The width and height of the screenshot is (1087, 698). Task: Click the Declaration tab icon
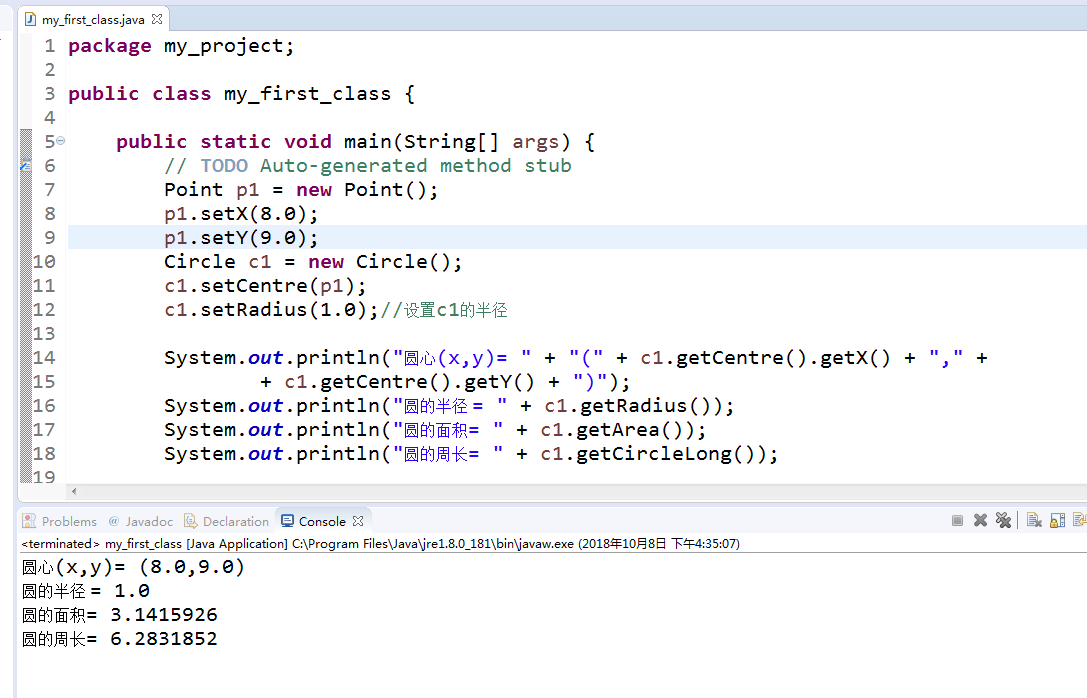(x=191, y=521)
